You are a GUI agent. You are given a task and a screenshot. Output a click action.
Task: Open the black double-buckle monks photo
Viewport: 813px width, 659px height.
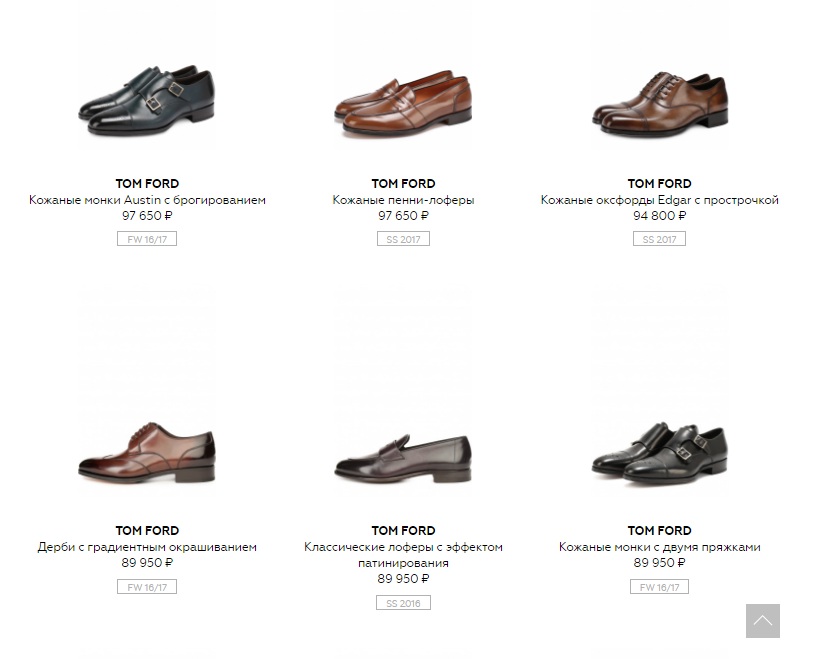pyautogui.click(x=659, y=453)
